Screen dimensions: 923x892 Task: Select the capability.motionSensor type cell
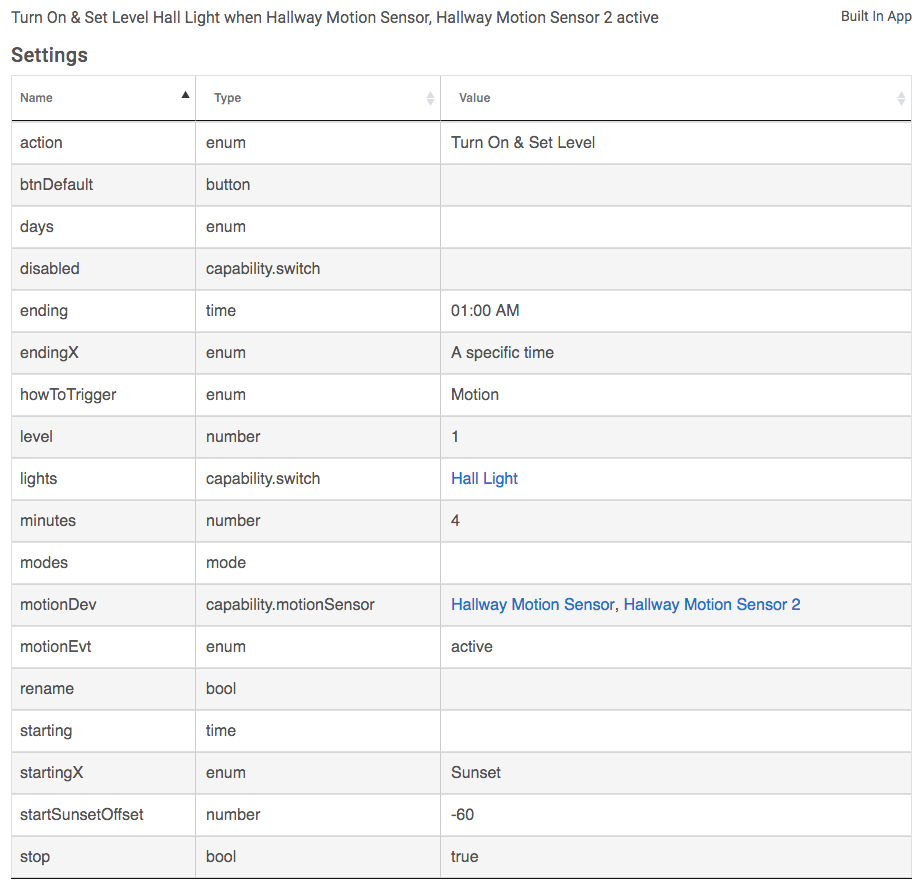290,604
